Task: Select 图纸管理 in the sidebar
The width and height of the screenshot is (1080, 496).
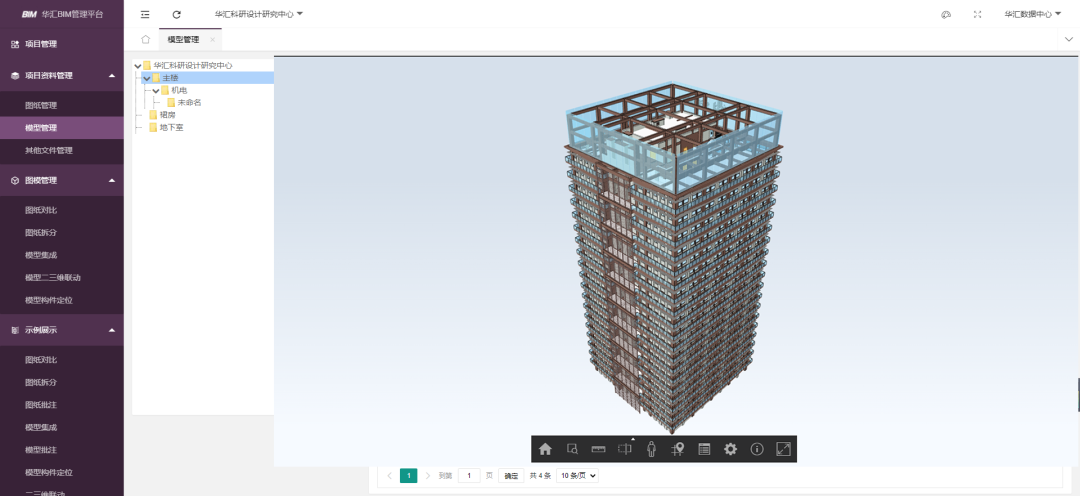Action: (x=42, y=105)
